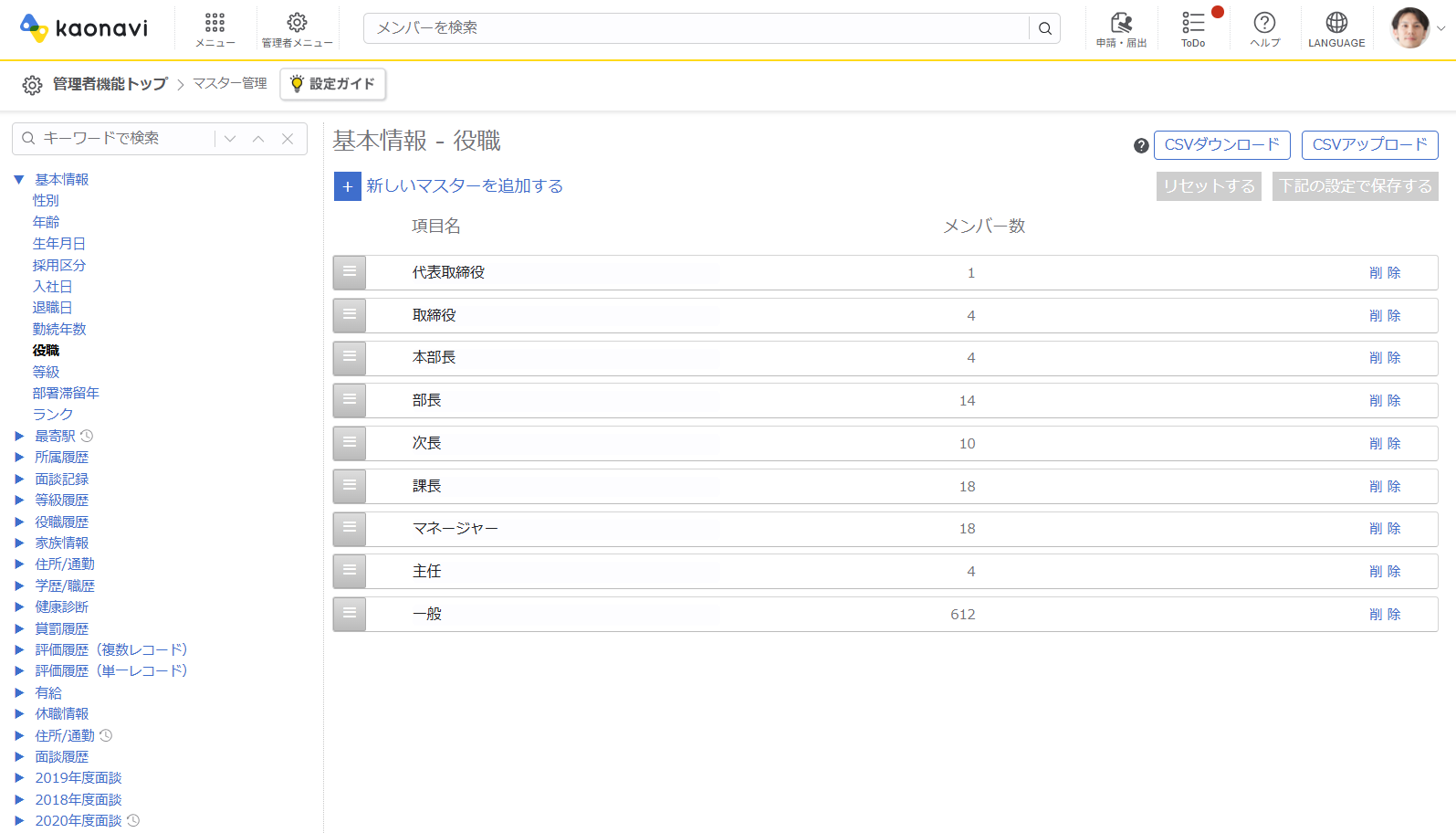Click the plus icon to add new master
The height and width of the screenshot is (833, 1456).
(348, 186)
